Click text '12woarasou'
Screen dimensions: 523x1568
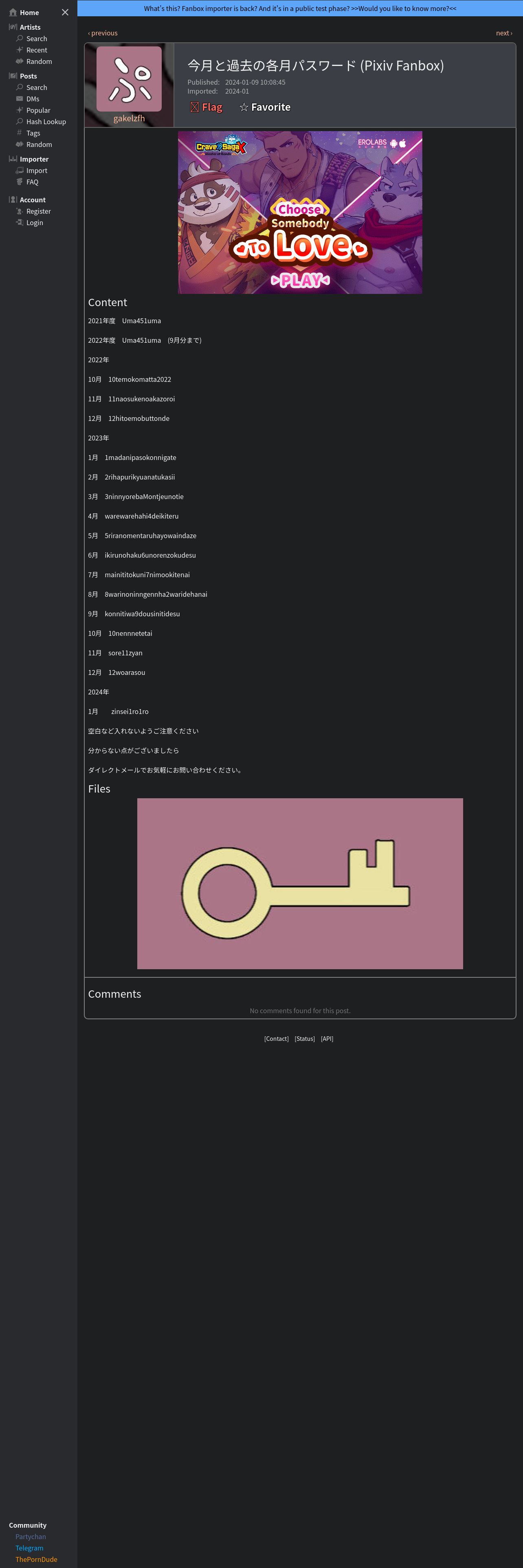127,672
